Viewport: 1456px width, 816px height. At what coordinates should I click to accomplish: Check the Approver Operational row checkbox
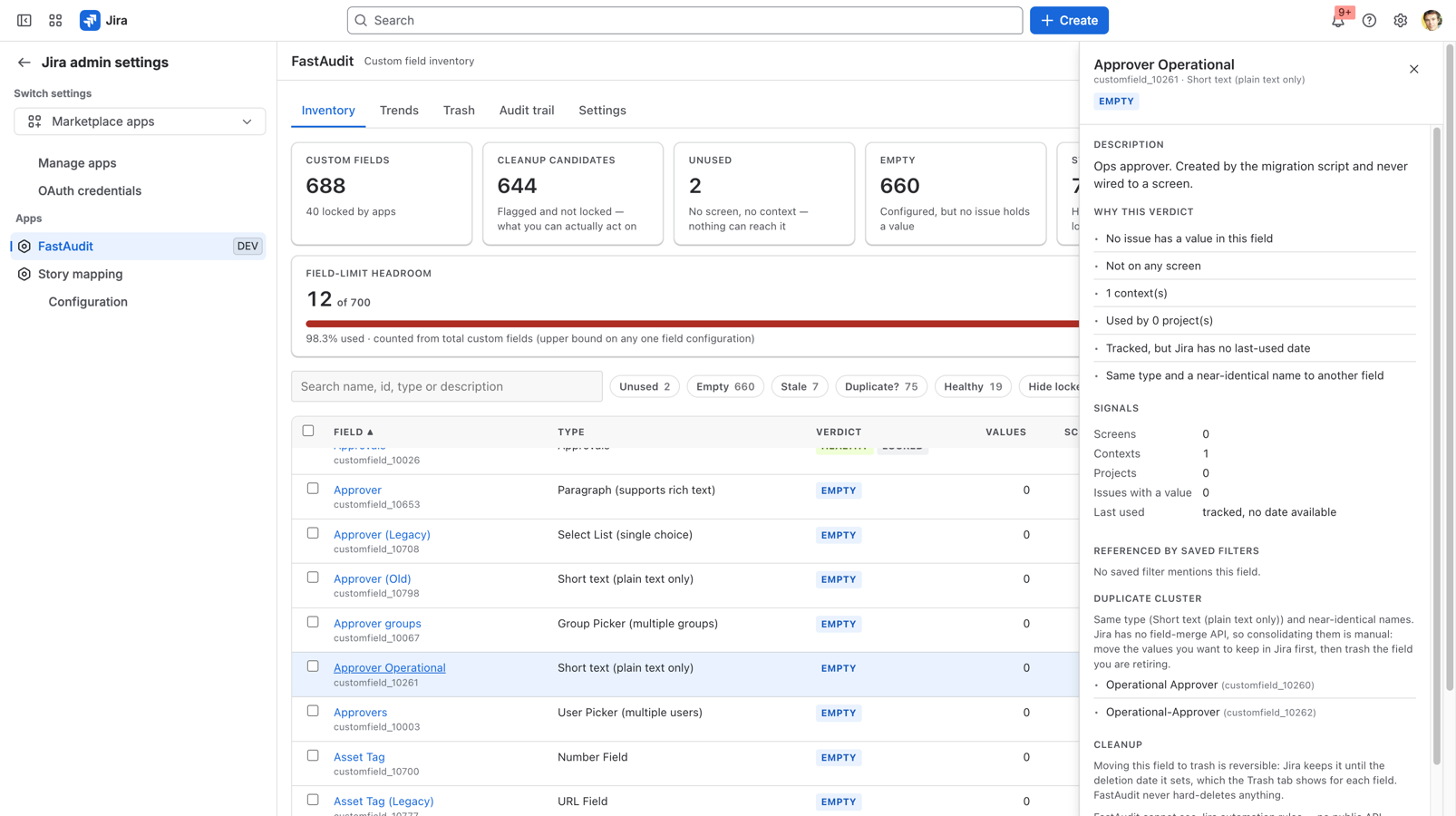(x=313, y=666)
